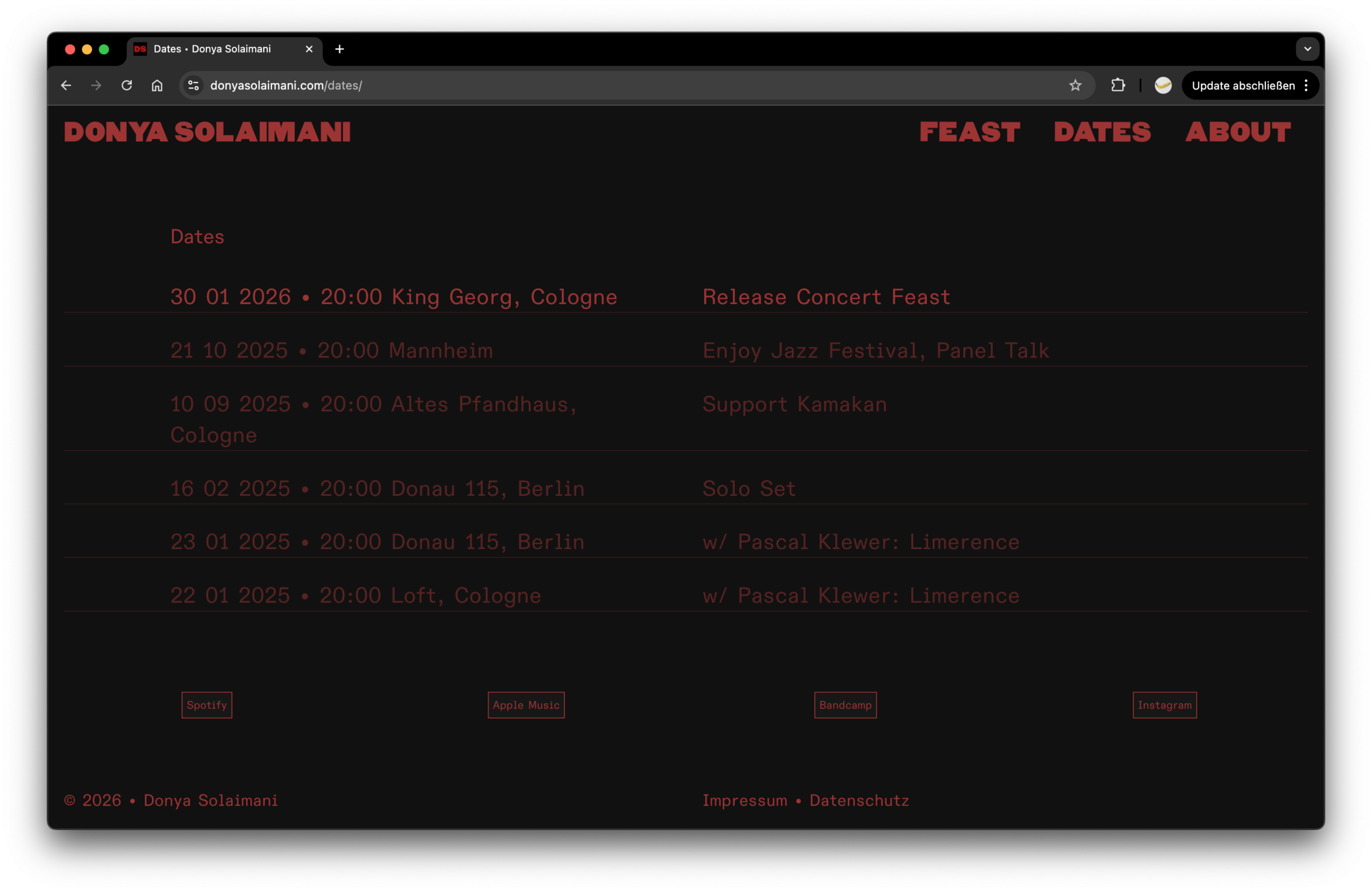Click the back navigation arrow
Image resolution: width=1372 pixels, height=892 pixels.
pyautogui.click(x=66, y=85)
